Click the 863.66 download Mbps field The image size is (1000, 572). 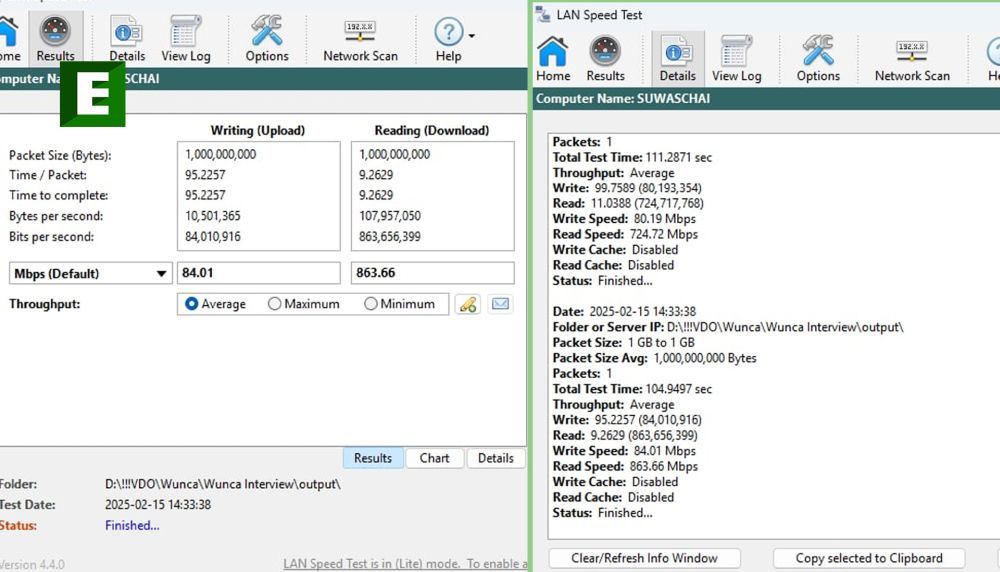click(432, 273)
